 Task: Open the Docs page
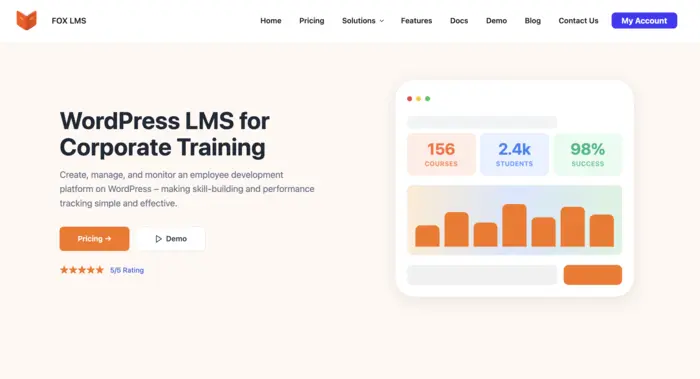coord(459,21)
